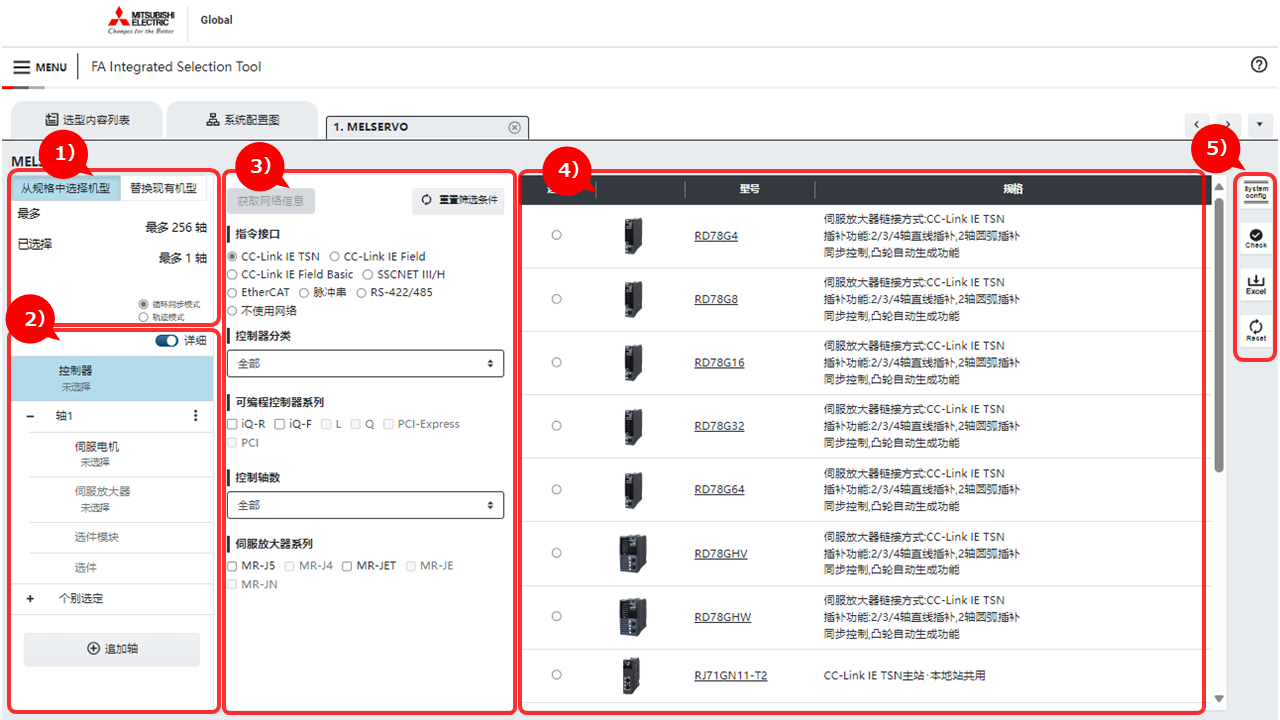Click the RD78GHV product image

pos(632,553)
